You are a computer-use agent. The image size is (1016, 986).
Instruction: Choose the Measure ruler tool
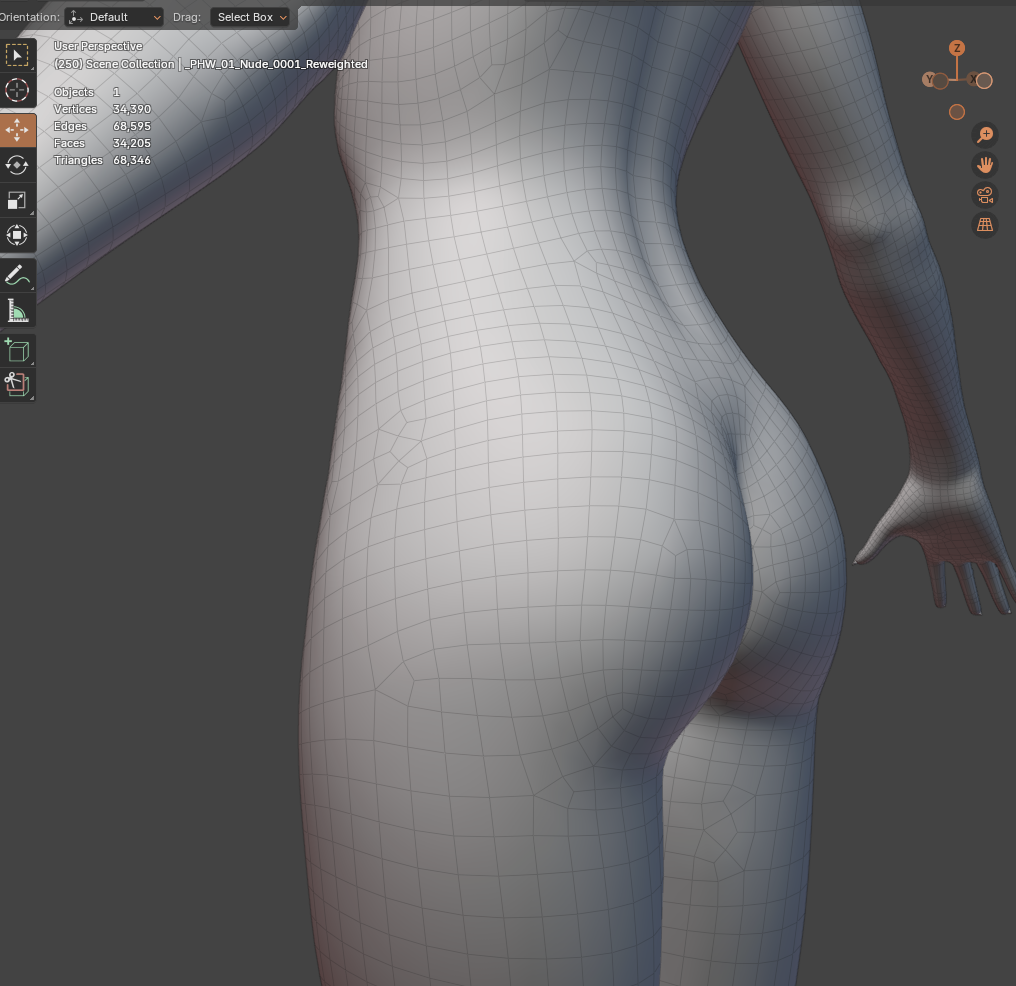17,311
